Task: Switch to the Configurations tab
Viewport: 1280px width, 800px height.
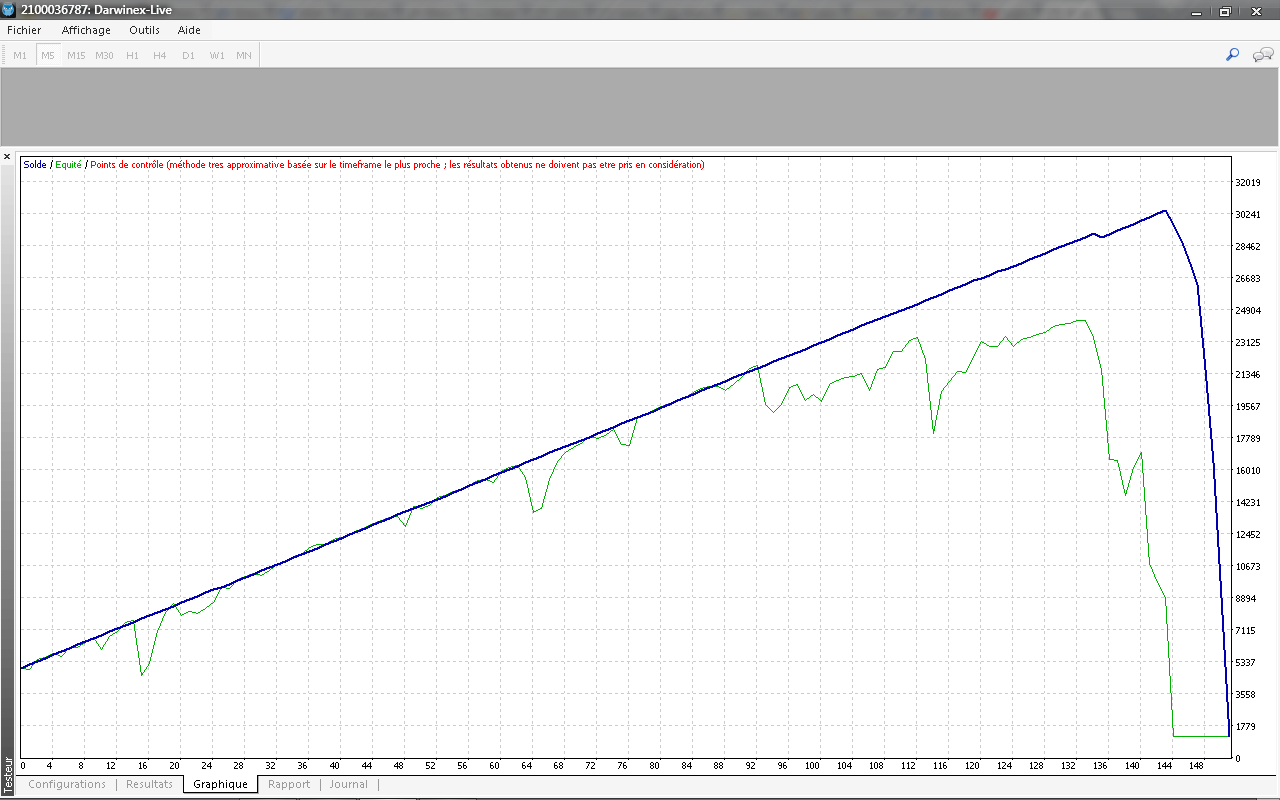Action: [67, 784]
